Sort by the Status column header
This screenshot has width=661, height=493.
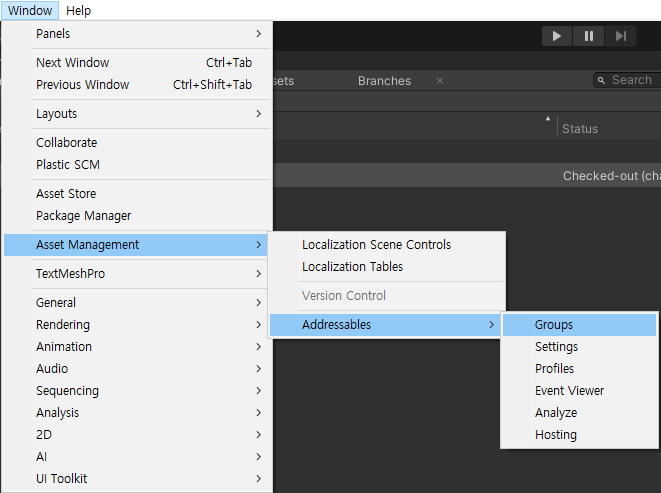pyautogui.click(x=580, y=129)
